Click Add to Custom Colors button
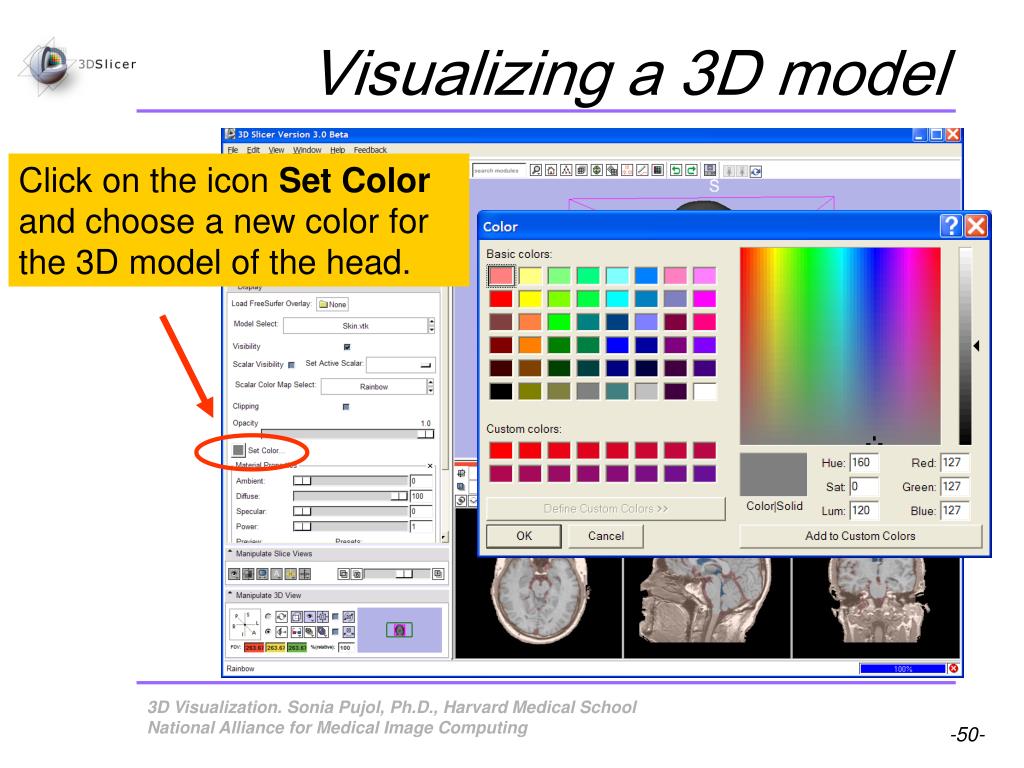The height and width of the screenshot is (768, 1024). pos(860,536)
